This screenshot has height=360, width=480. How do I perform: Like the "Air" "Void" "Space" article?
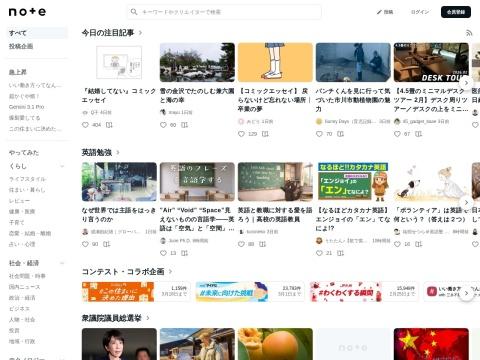[x=163, y=253]
